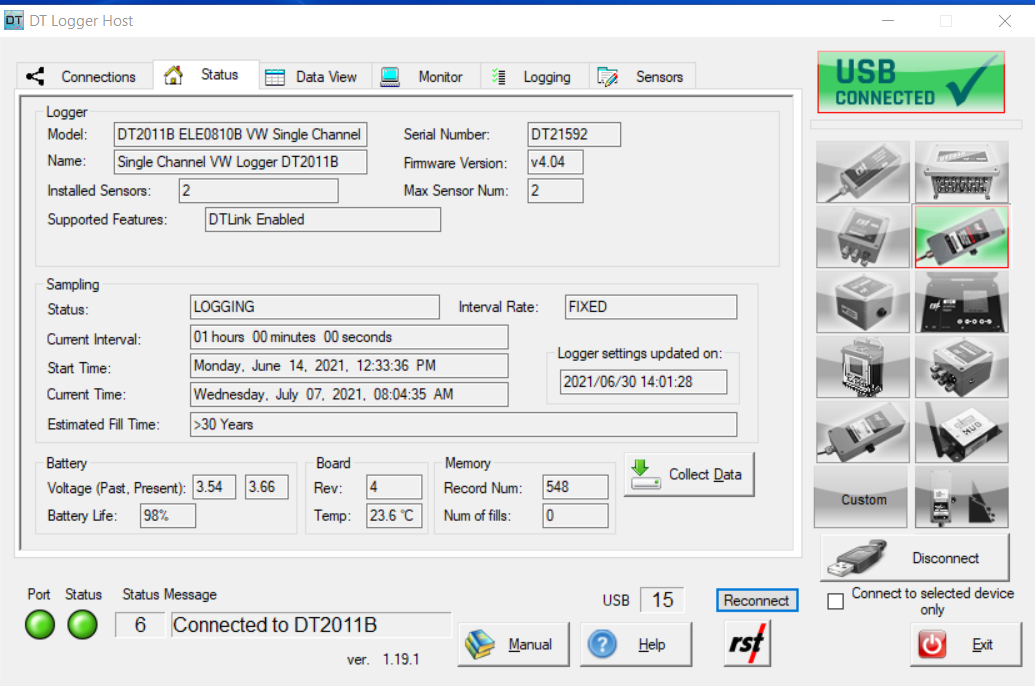Open the Manual

pyautogui.click(x=514, y=644)
